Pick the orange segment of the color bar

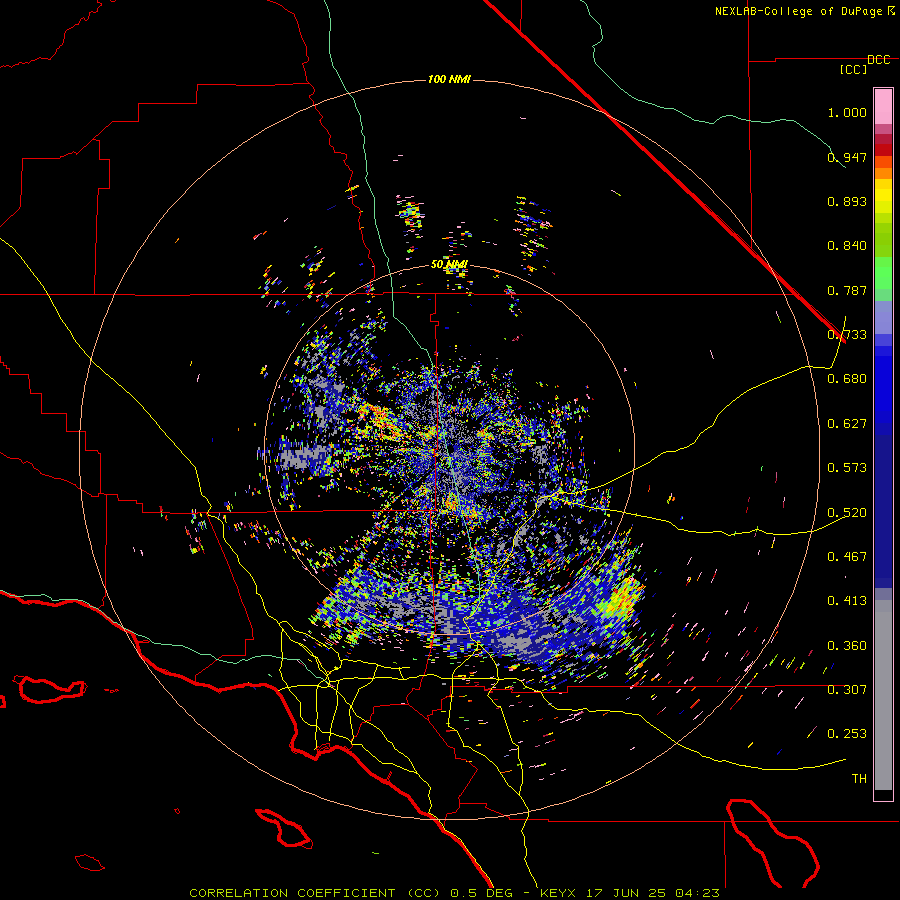pos(883,173)
